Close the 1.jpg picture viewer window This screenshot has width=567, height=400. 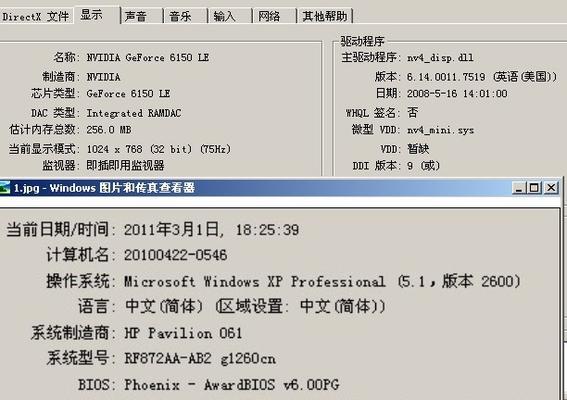pos(551,188)
